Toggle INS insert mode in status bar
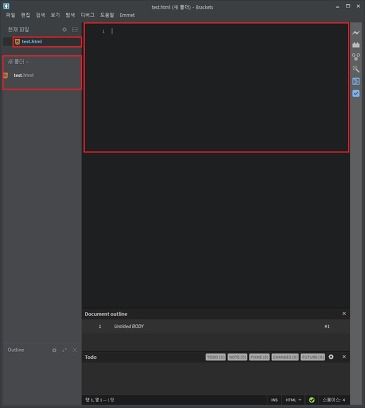The width and height of the screenshot is (365, 408). [x=274, y=400]
